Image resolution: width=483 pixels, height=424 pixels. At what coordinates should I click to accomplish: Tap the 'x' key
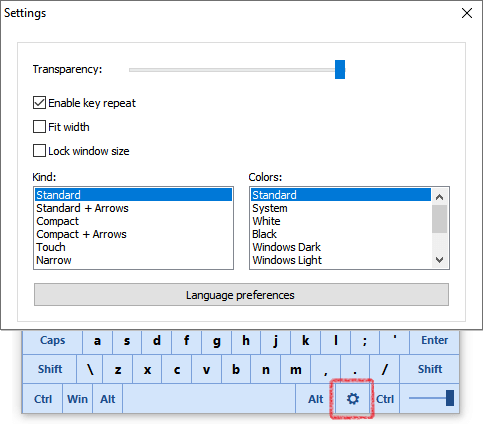(x=147, y=369)
